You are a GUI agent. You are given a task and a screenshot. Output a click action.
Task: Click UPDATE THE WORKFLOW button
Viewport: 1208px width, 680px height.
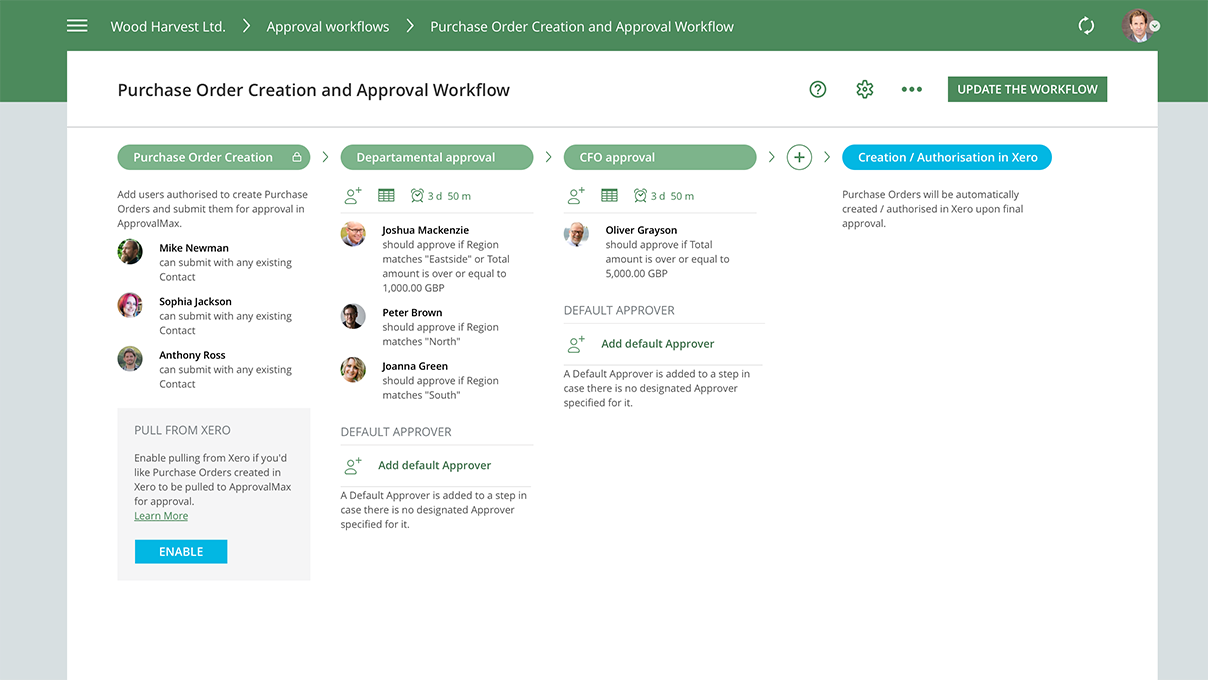click(1027, 89)
